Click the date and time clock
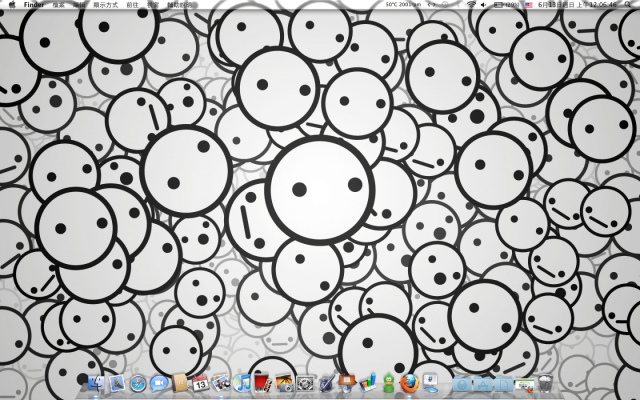This screenshot has width=640, height=400. (577, 4)
